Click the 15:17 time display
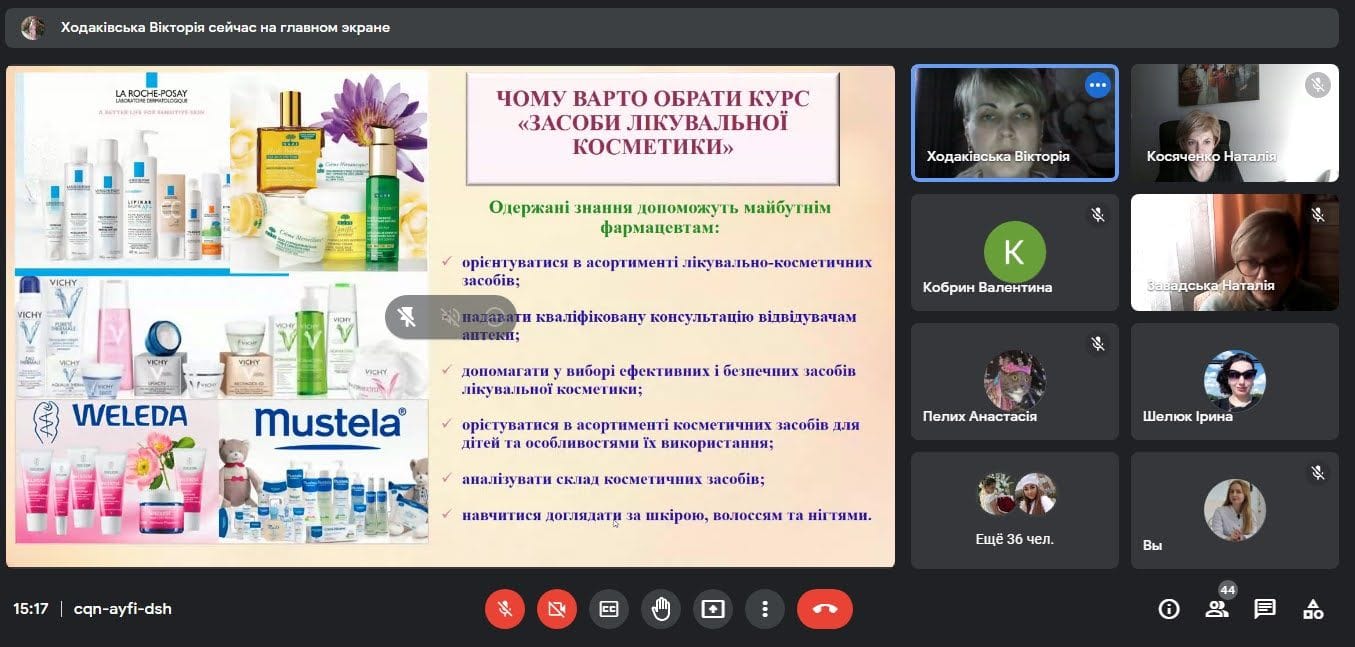The image size is (1355, 647). pos(31,608)
